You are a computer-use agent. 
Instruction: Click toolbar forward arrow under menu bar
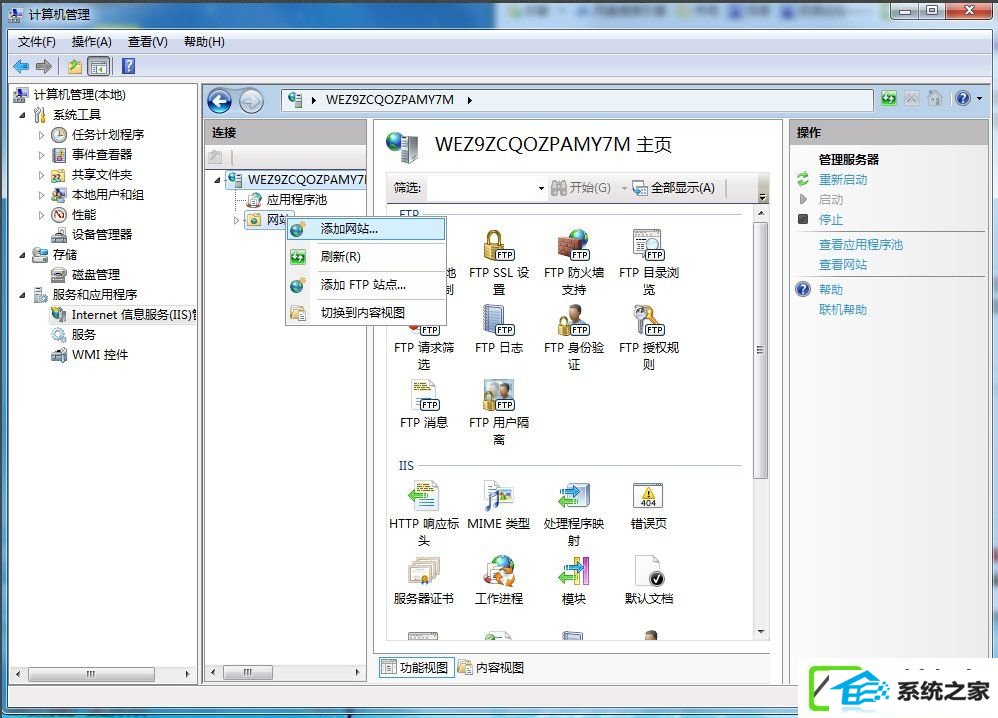pos(43,66)
